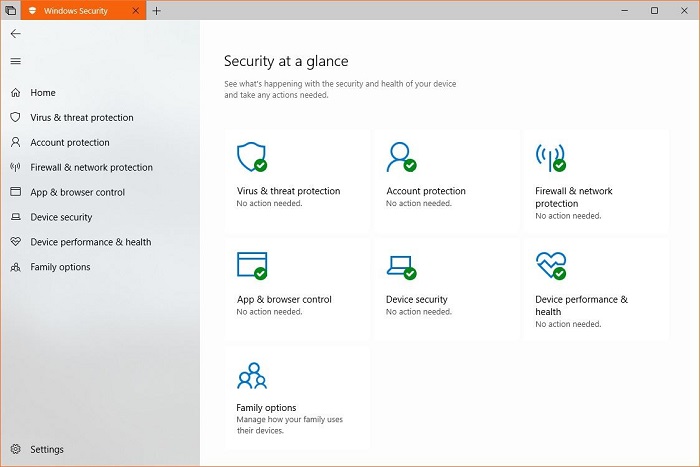Click the Home house icon in sidebar

(16, 92)
